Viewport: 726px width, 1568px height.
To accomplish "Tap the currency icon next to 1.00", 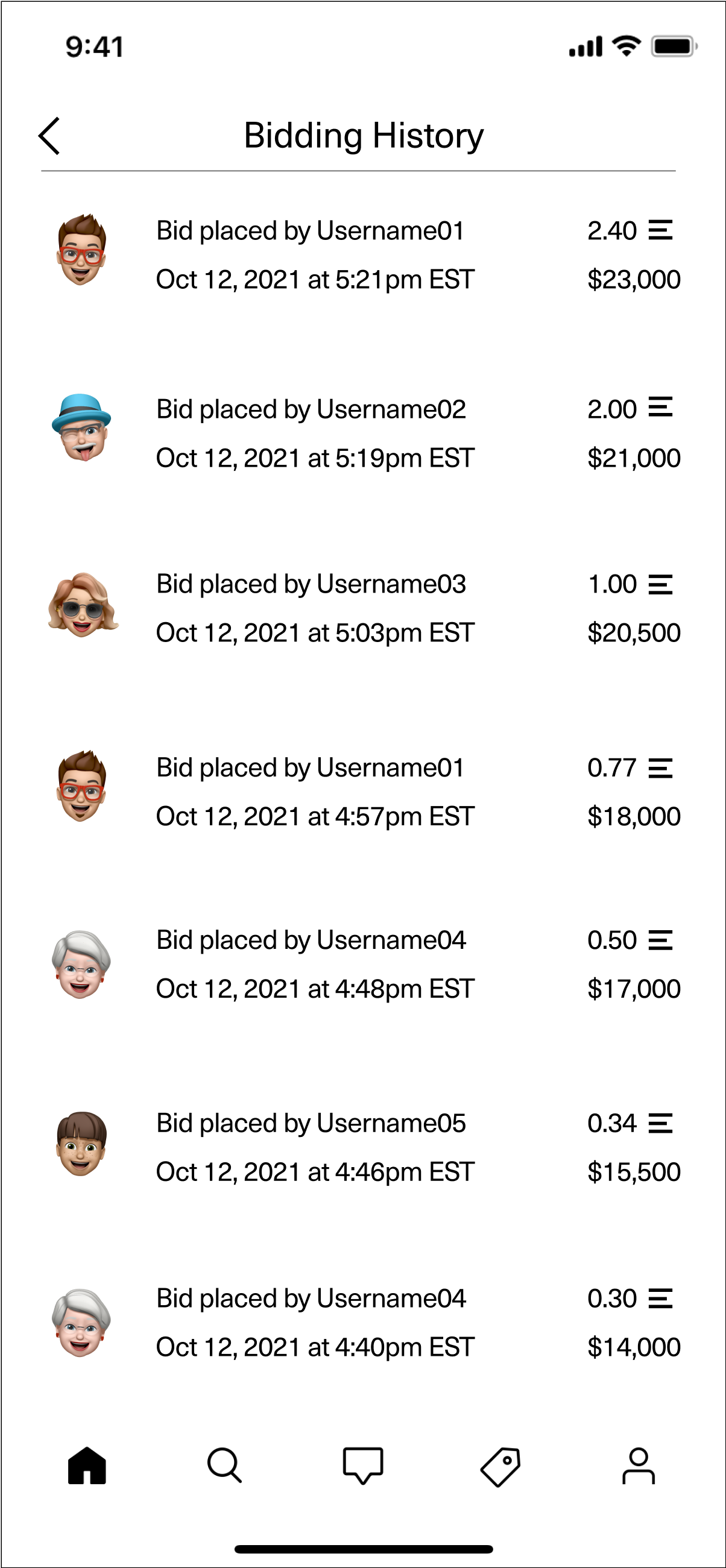I will 660,584.
